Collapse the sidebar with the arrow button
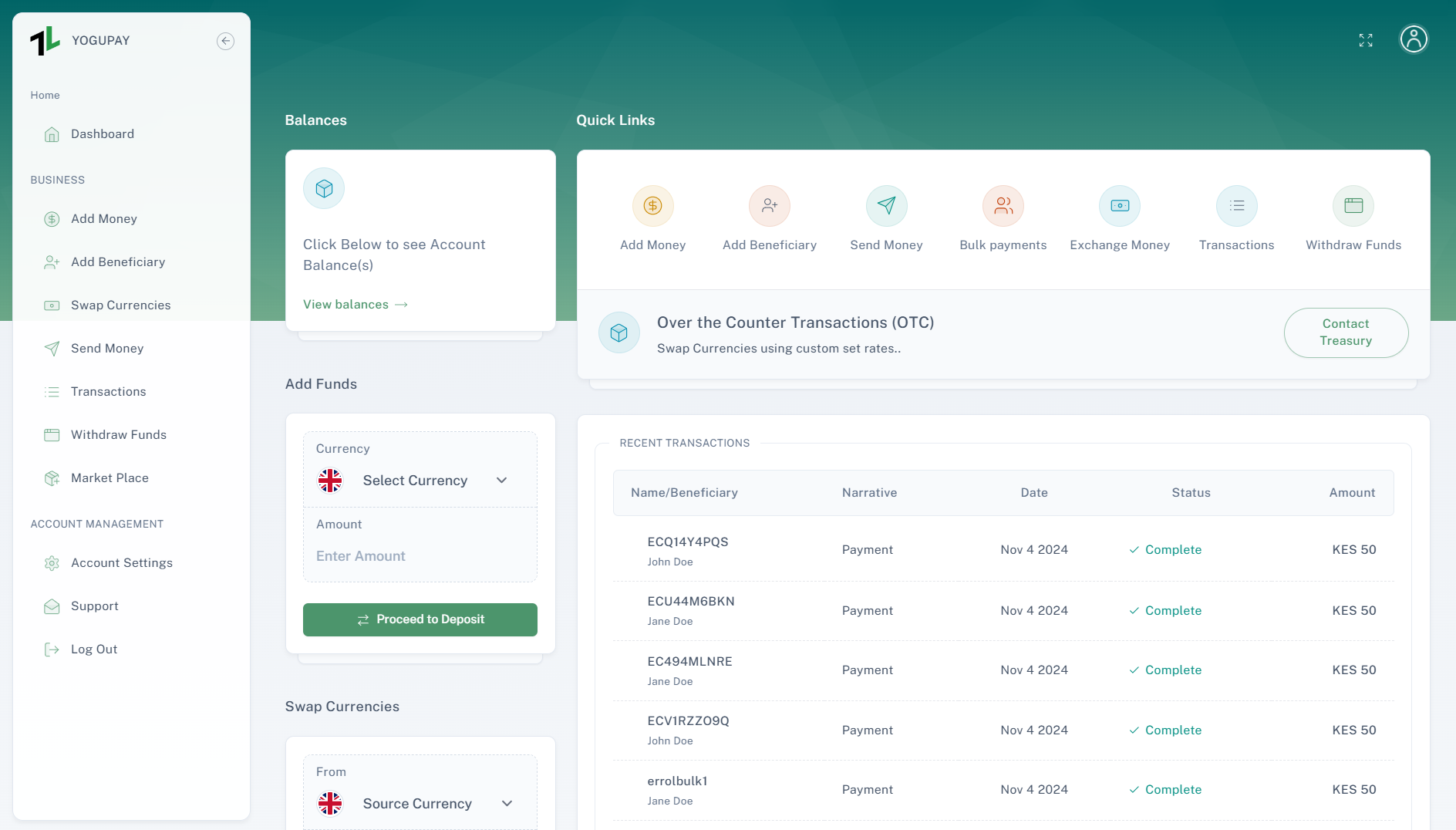Screen dimensions: 1456x830 (x=225, y=41)
